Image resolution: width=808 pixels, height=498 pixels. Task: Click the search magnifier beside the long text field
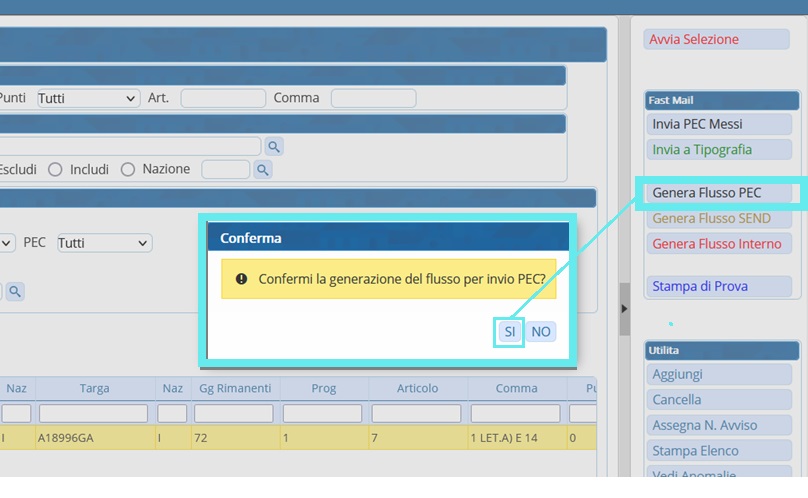pyautogui.click(x=273, y=147)
